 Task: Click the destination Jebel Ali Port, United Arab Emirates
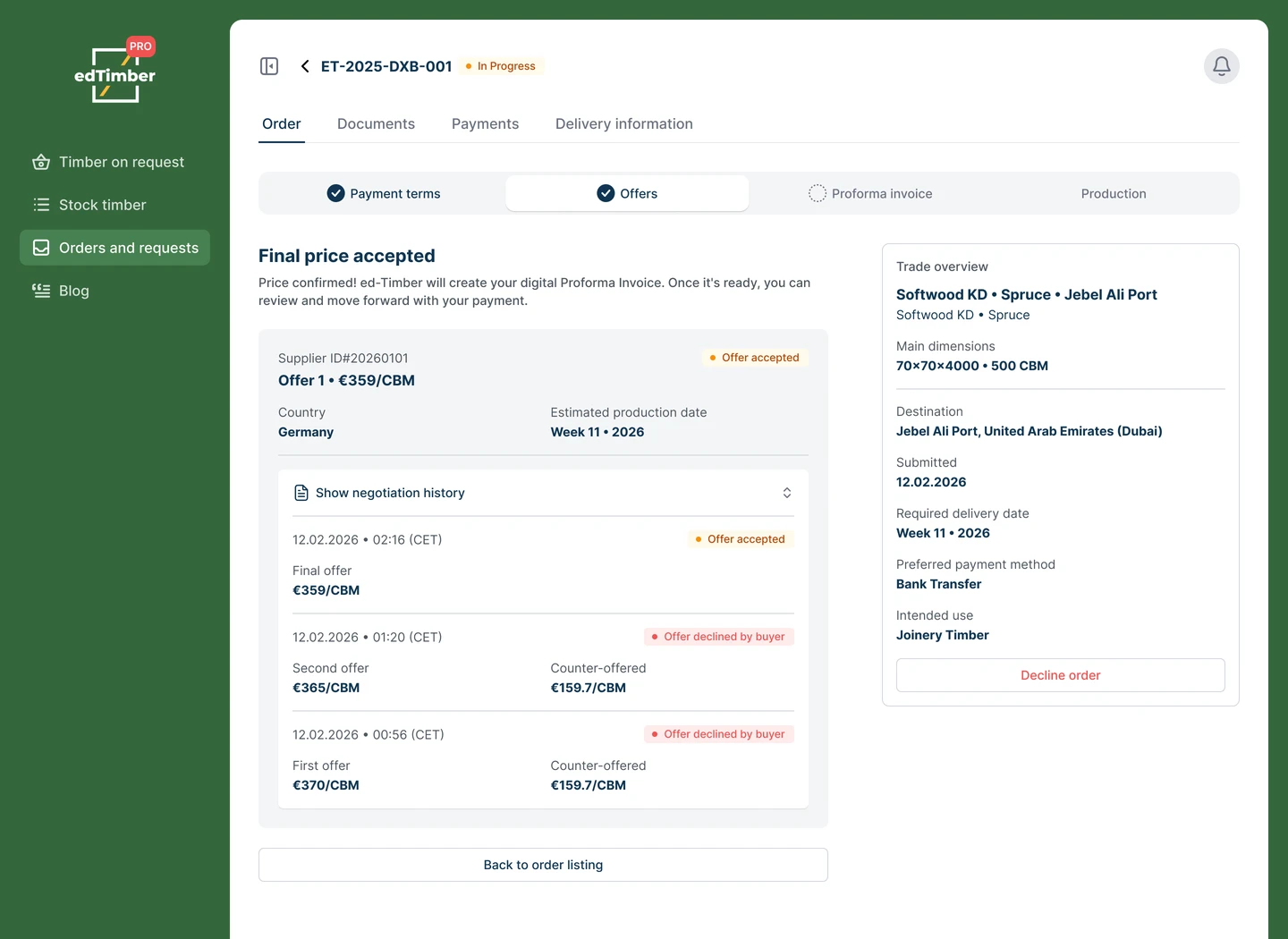pos(1030,431)
